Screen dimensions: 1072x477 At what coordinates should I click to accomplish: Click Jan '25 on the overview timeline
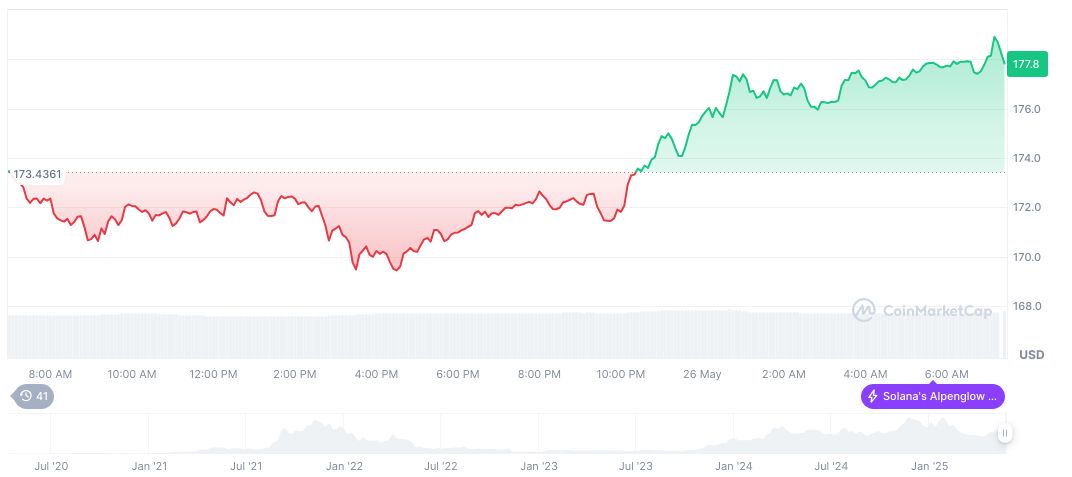(x=930, y=466)
